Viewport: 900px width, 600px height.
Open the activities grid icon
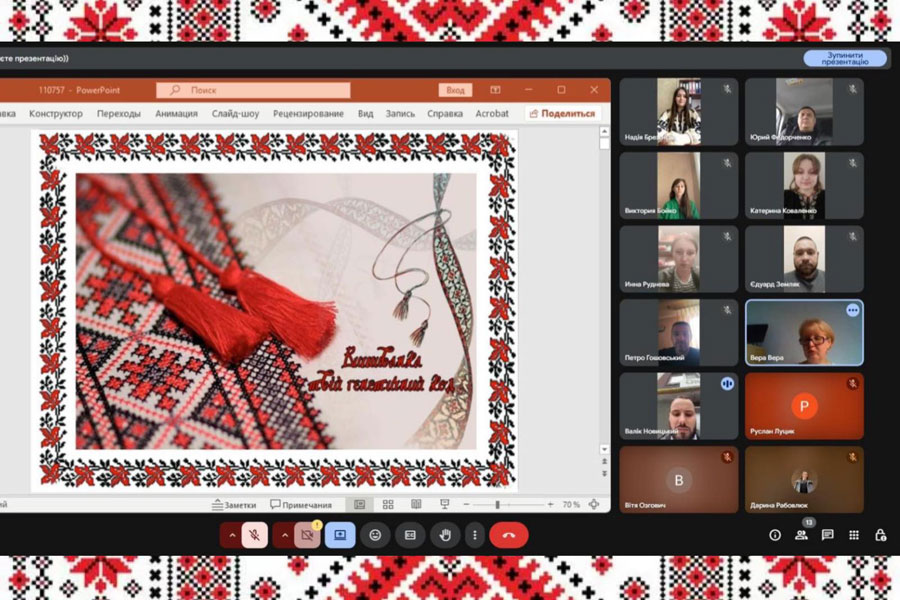[x=854, y=535]
